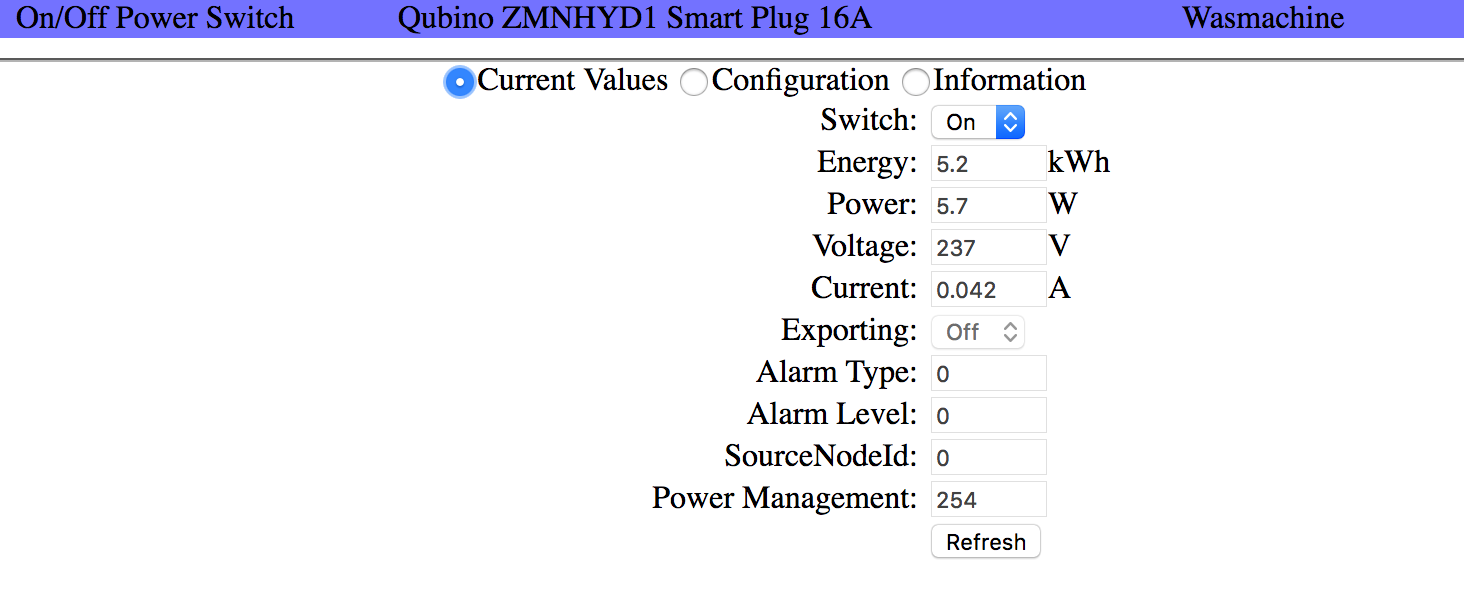Click the Energy value field 5.2
Image resolution: width=1464 pixels, height=606 pixels.
click(x=989, y=164)
